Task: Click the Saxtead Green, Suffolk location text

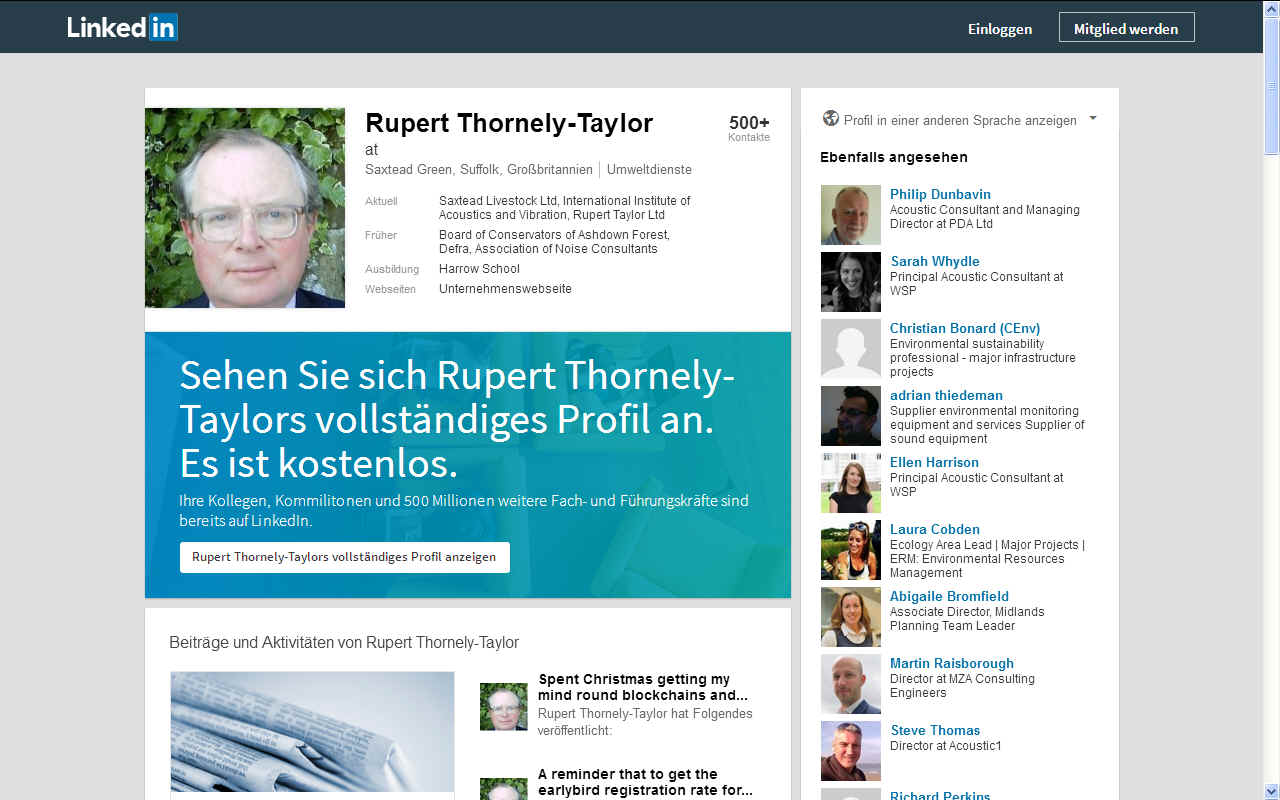Action: point(479,170)
